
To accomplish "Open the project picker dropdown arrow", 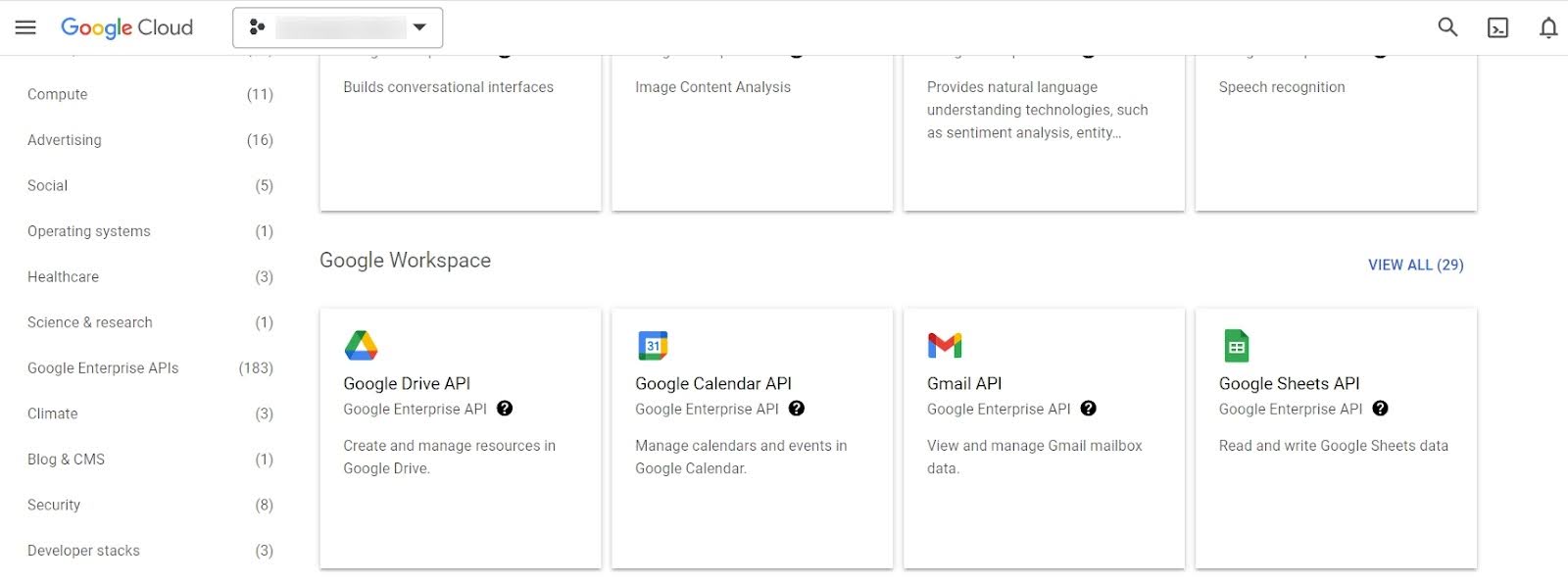I will click(420, 27).
